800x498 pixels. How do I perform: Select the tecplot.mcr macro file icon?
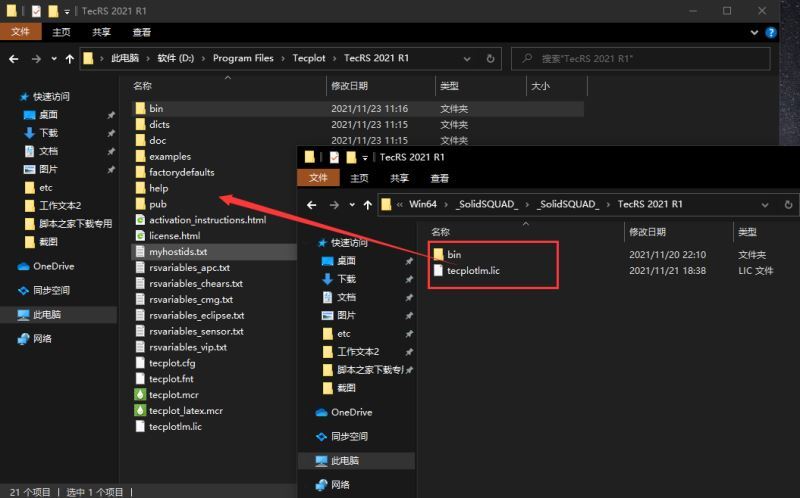click(x=140, y=394)
